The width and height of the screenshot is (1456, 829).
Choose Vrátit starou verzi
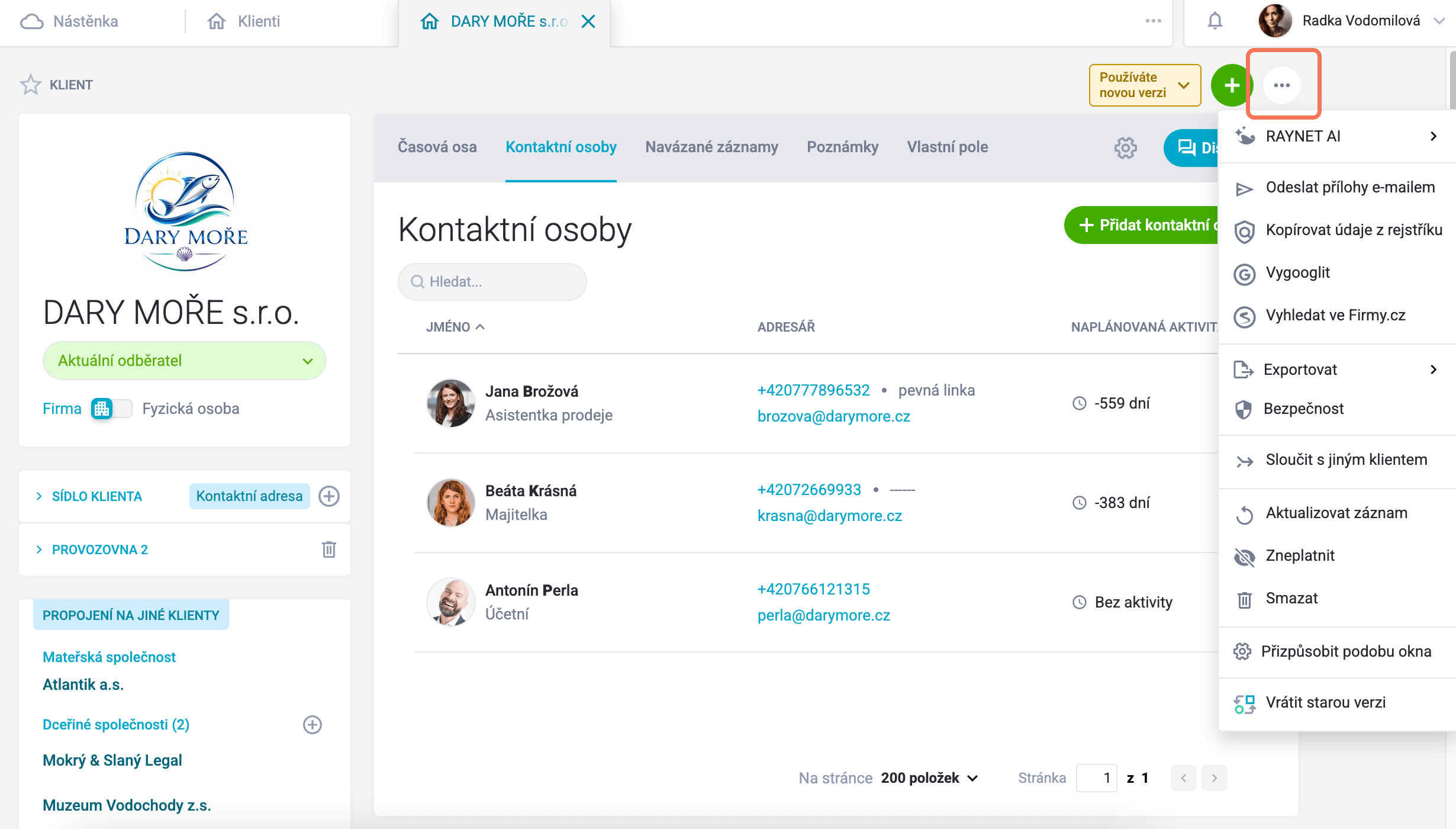point(1336,702)
